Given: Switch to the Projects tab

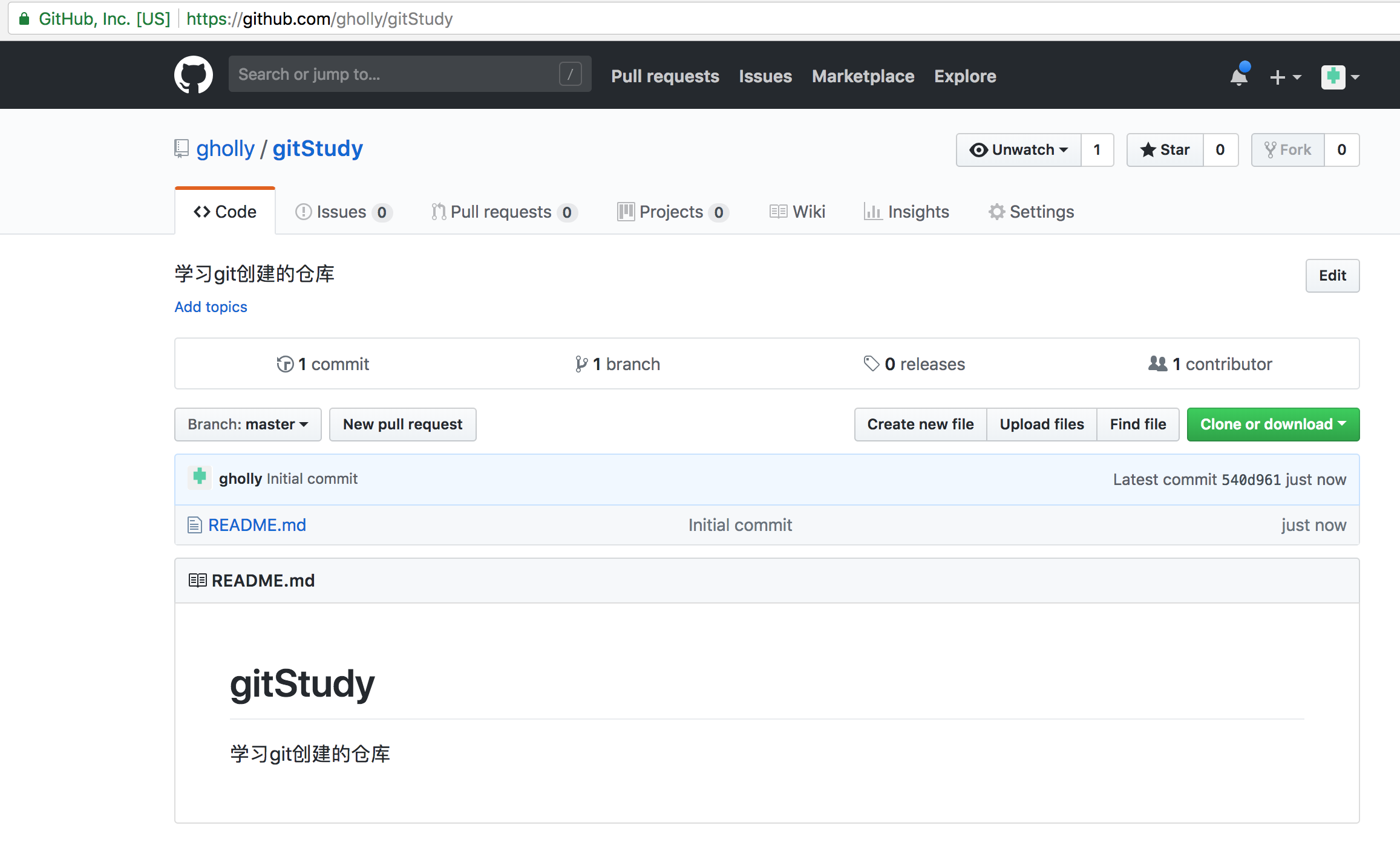Looking at the screenshot, I should [673, 212].
